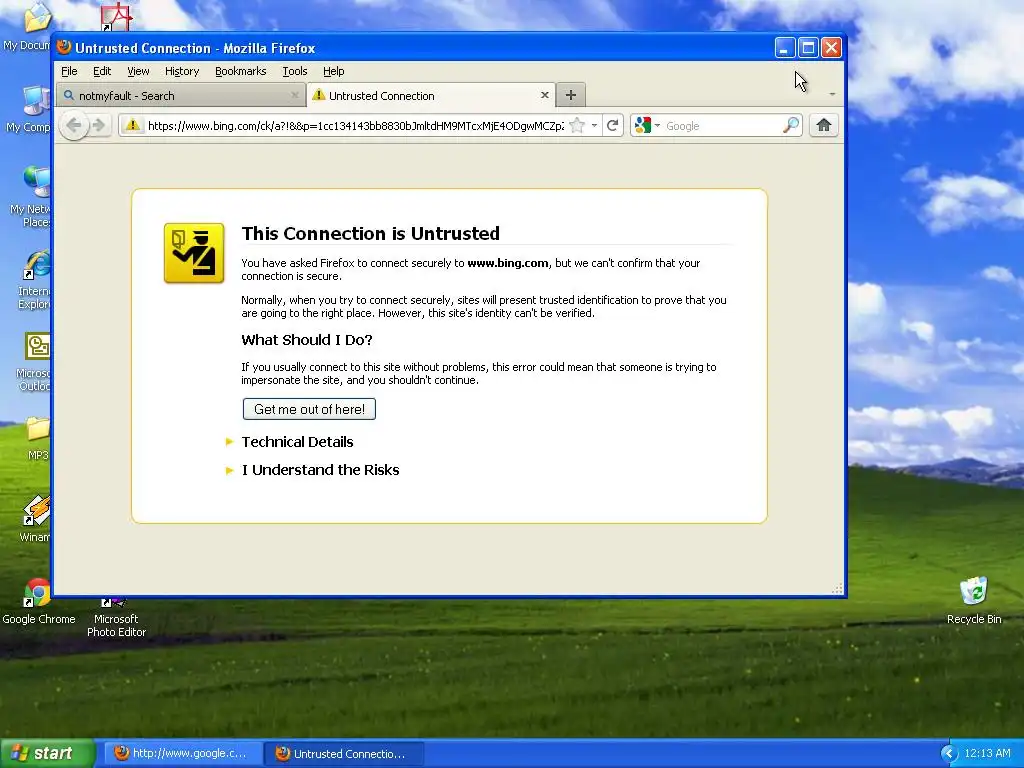
Task: Select the red Acrobat shortcut desktop icon
Action: pyautogui.click(x=116, y=17)
